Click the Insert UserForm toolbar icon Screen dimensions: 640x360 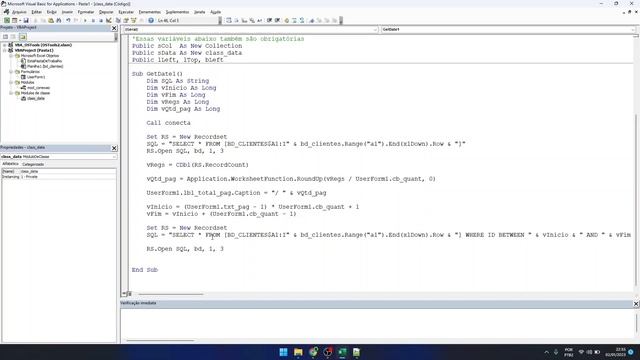point(14,20)
